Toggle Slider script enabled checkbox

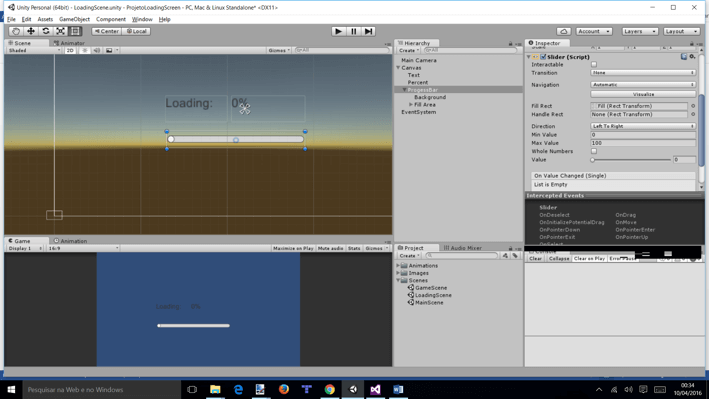543,57
